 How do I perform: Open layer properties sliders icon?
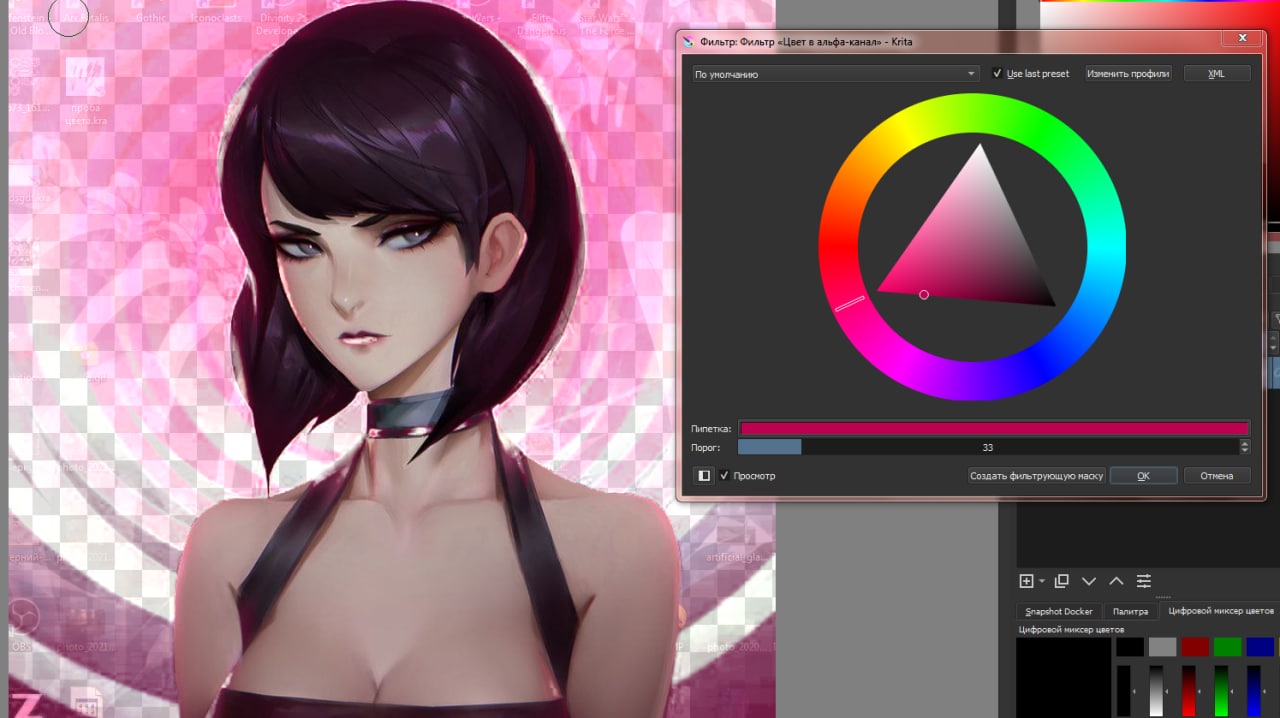pyautogui.click(x=1144, y=581)
